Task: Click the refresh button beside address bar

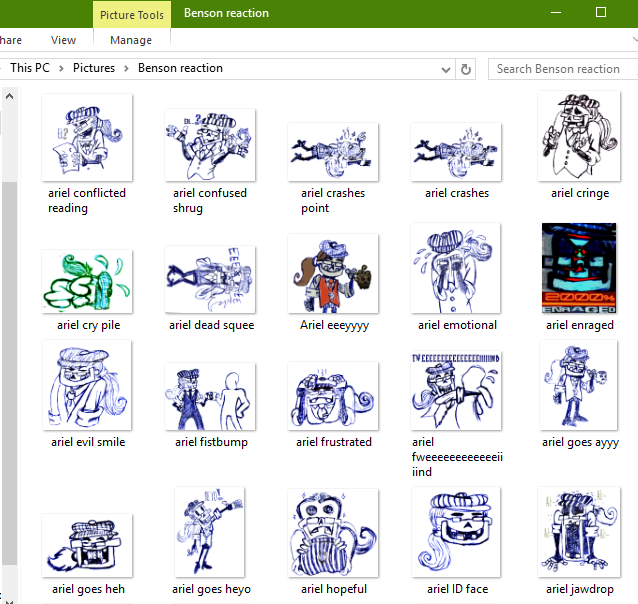Action: [465, 69]
